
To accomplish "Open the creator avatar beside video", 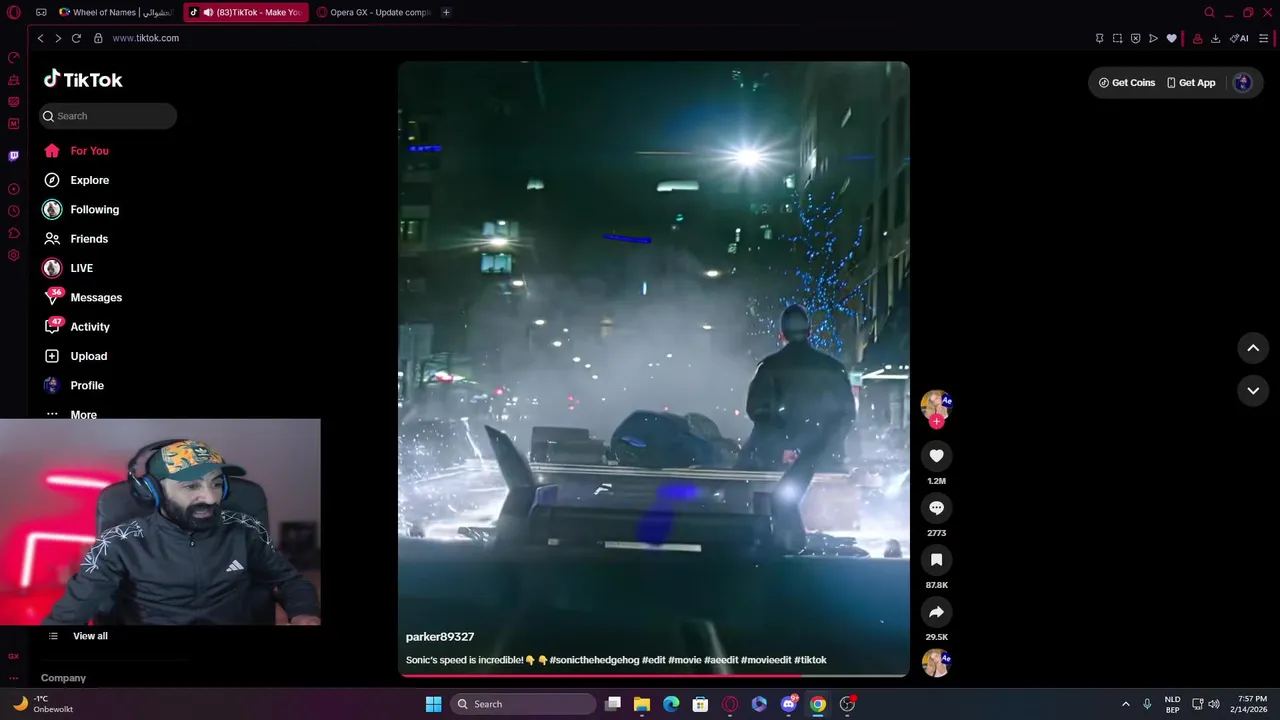I will [x=936, y=404].
